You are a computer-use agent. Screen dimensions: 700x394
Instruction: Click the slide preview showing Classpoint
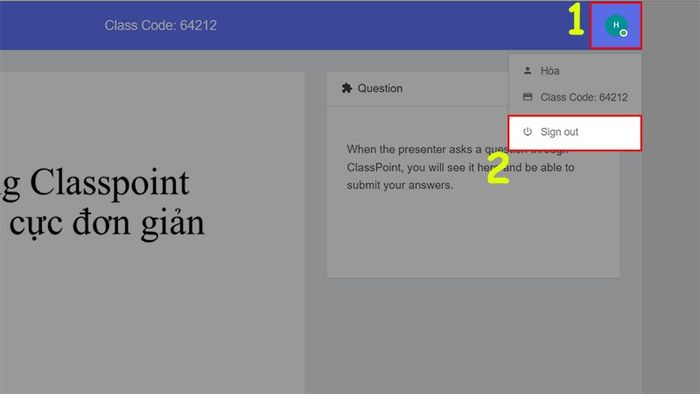pos(152,232)
